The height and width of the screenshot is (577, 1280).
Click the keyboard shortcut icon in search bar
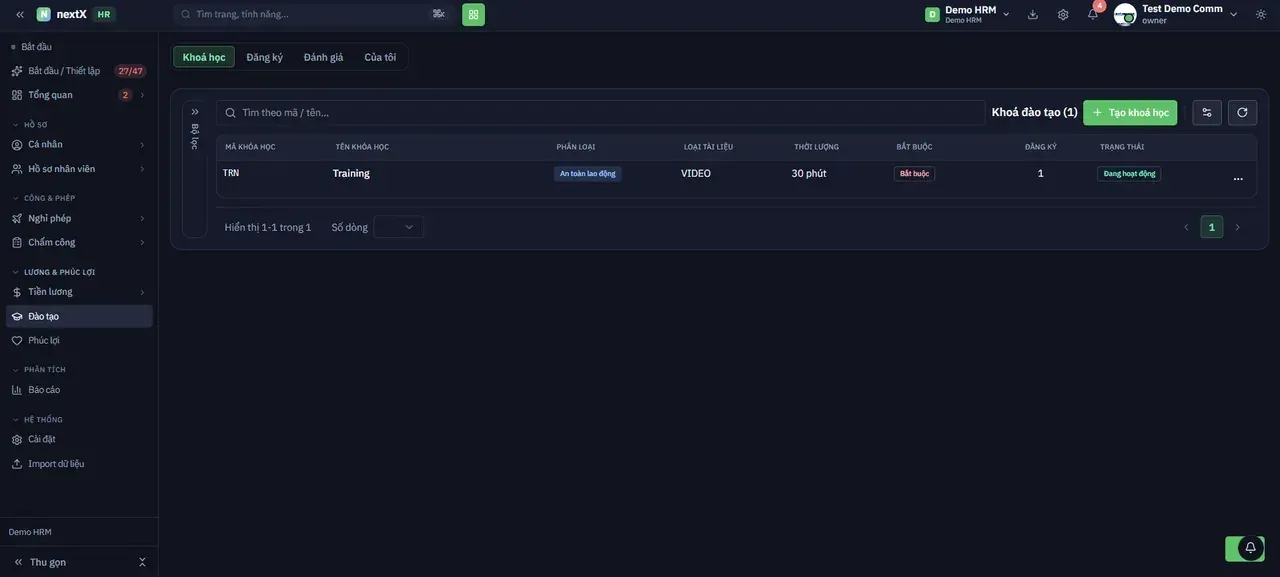tap(438, 14)
